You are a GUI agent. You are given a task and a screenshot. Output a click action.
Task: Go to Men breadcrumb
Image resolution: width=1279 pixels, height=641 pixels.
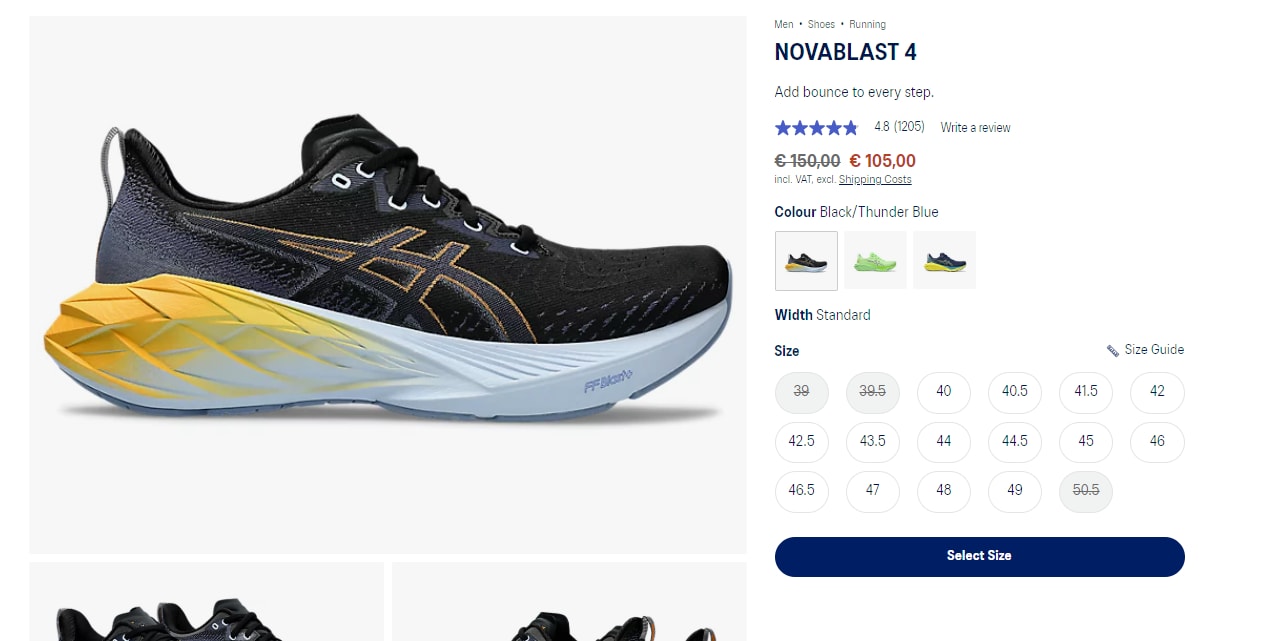tap(784, 24)
